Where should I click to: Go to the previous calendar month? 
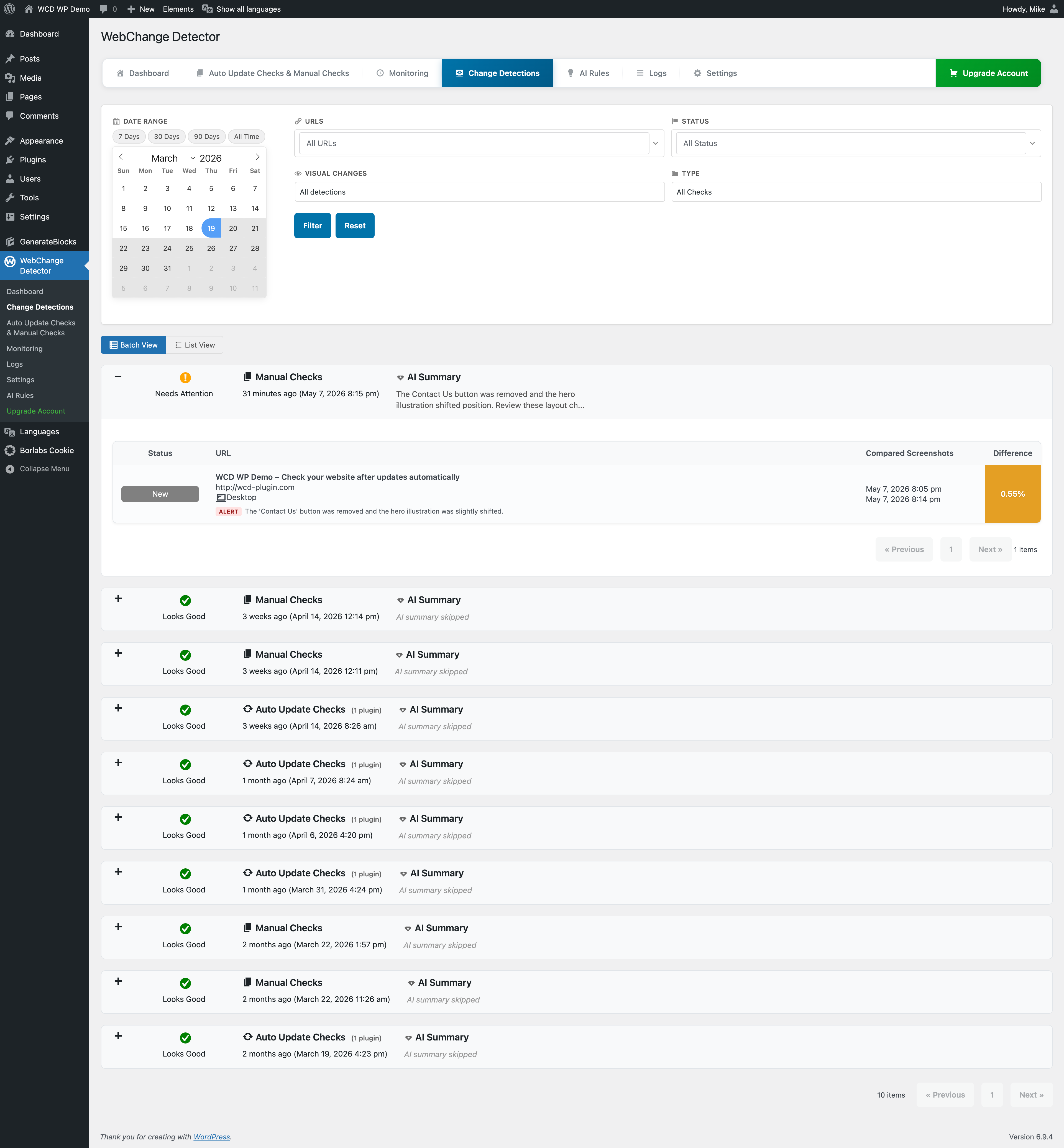[121, 157]
